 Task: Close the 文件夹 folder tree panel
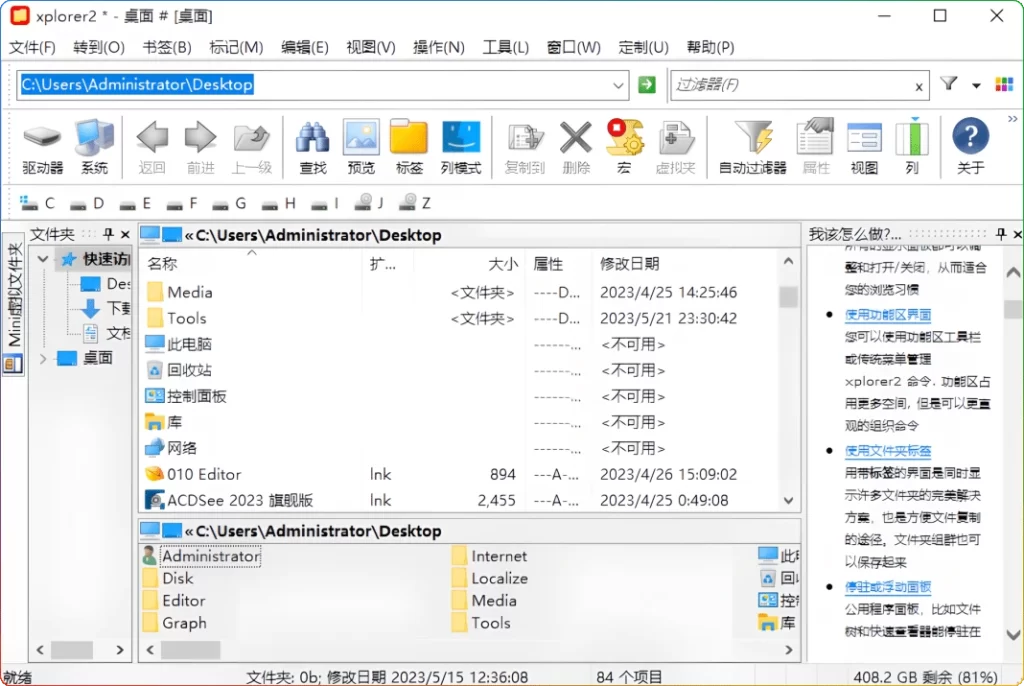[x=125, y=234]
